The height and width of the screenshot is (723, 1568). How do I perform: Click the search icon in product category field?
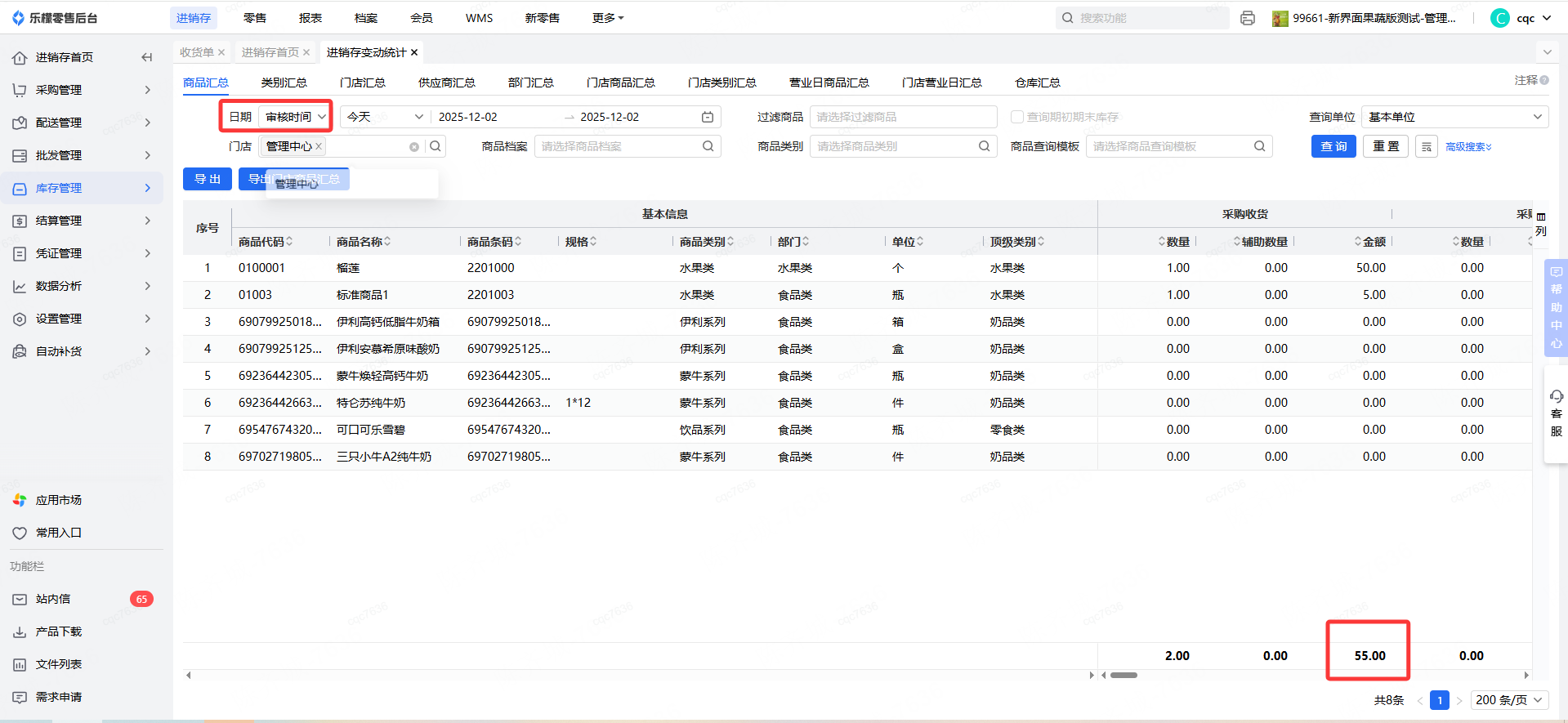point(984,146)
